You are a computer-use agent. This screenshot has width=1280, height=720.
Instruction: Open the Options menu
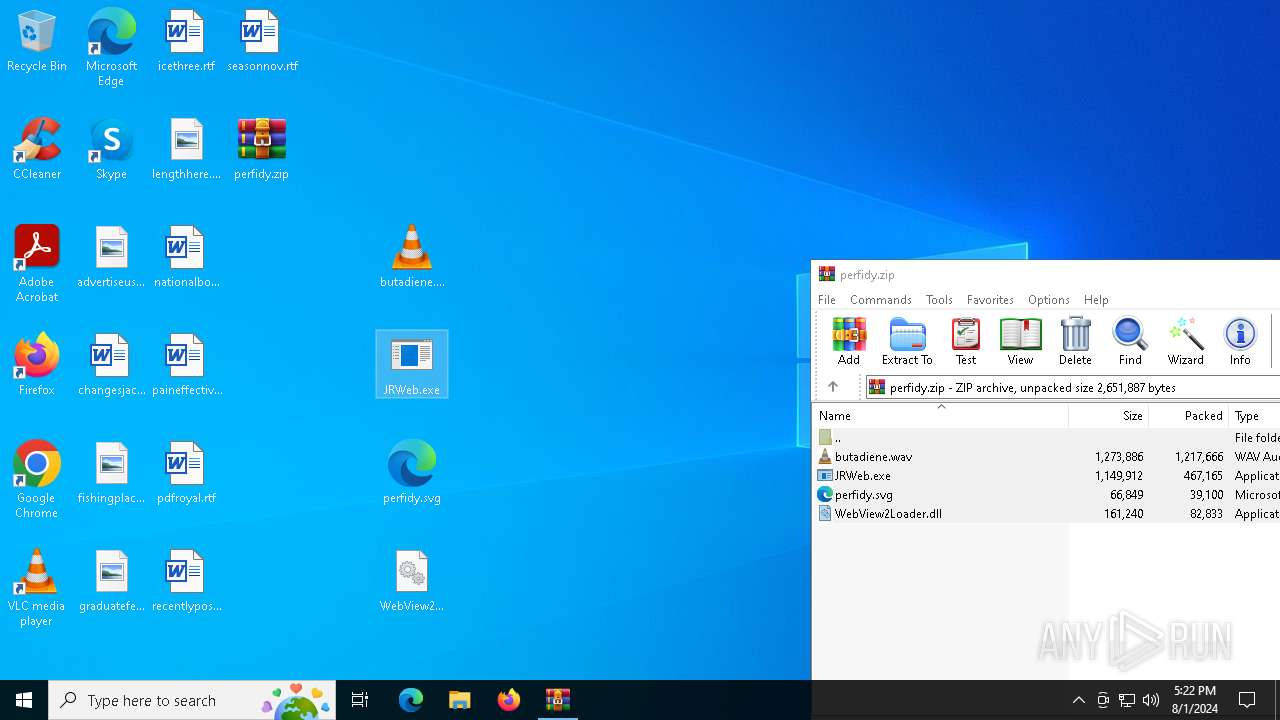[x=1048, y=300]
